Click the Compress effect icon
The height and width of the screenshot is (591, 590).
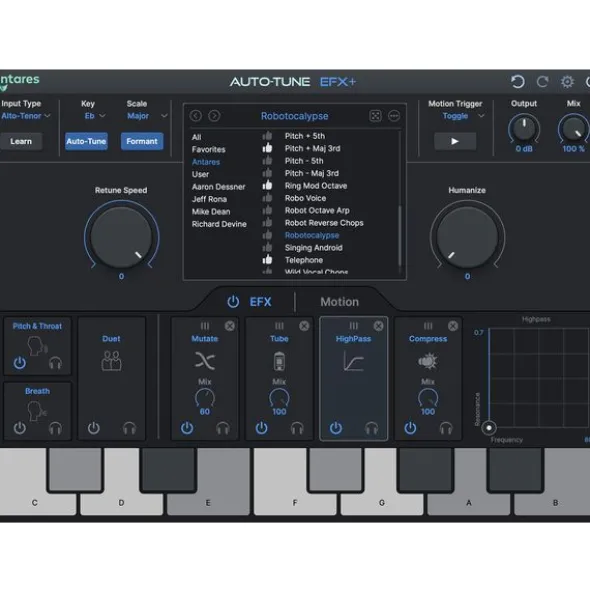point(428,361)
